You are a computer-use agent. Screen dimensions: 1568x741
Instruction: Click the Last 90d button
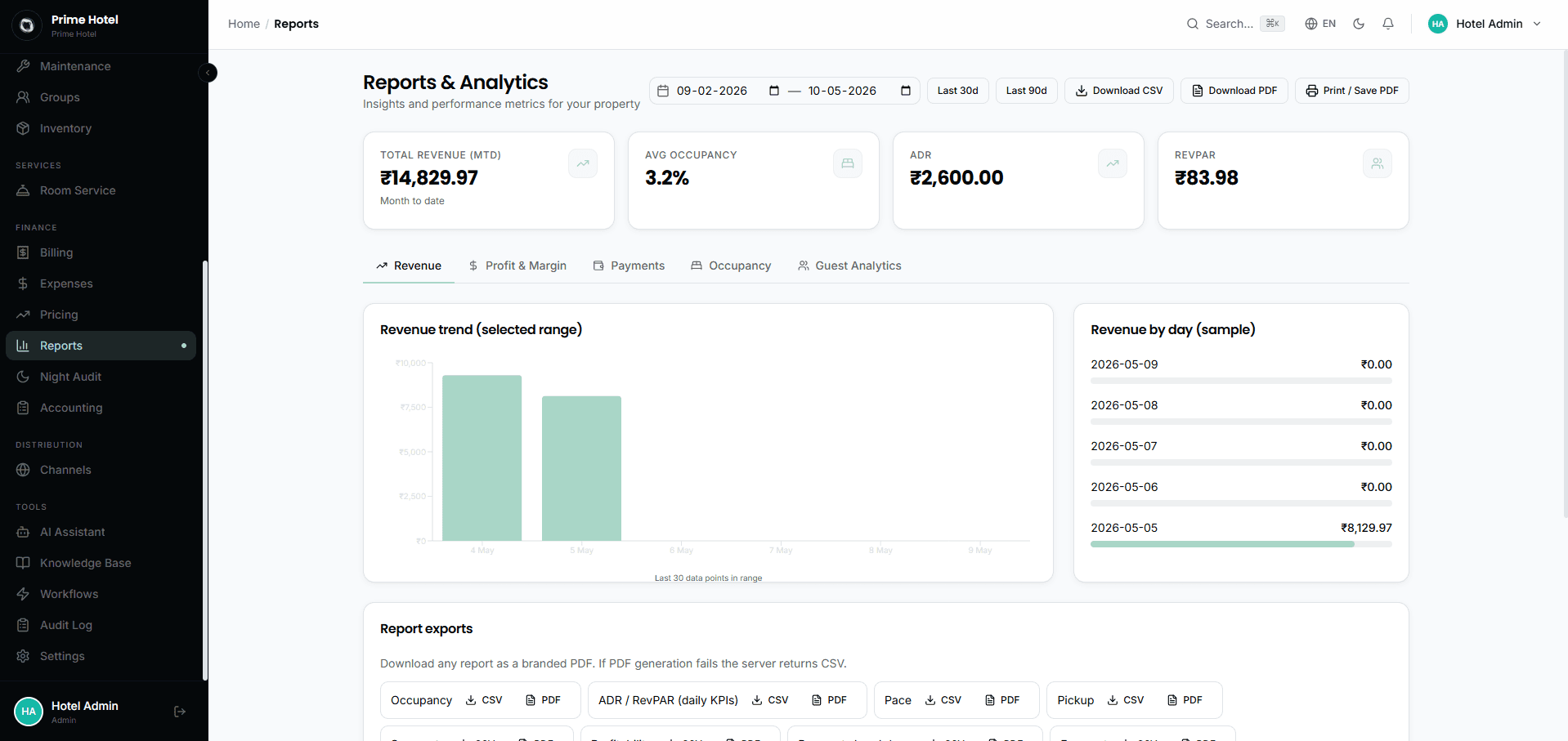click(1026, 91)
